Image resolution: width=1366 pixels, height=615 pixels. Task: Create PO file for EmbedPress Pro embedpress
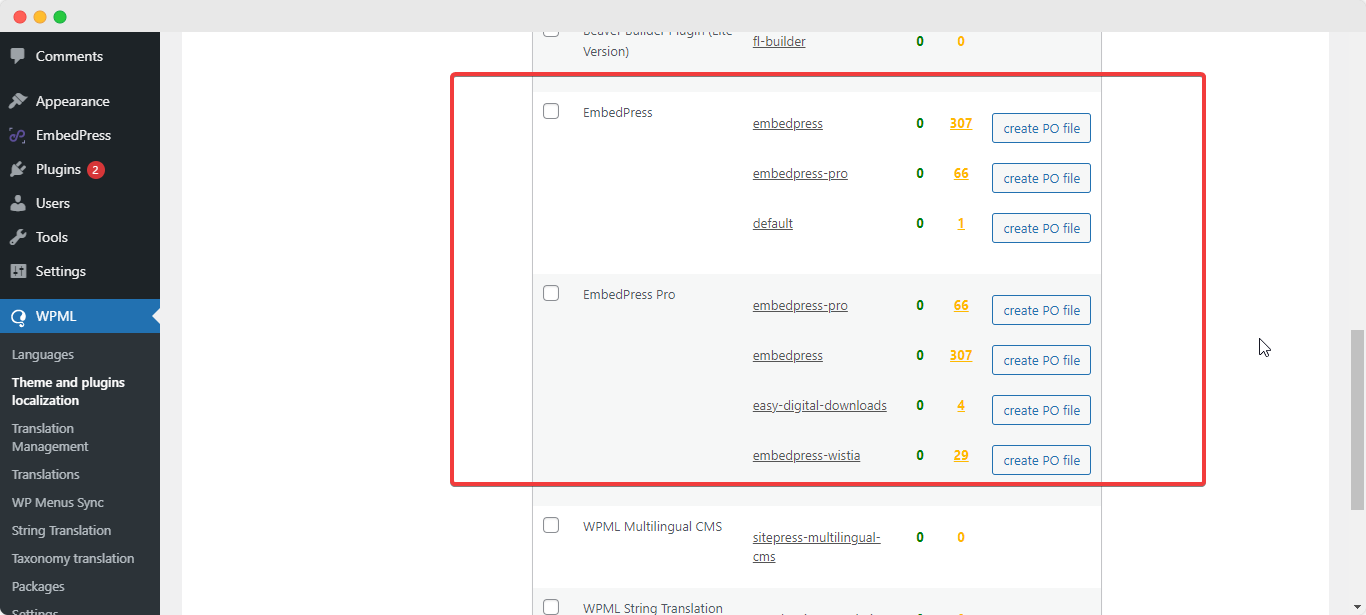pos(1041,360)
